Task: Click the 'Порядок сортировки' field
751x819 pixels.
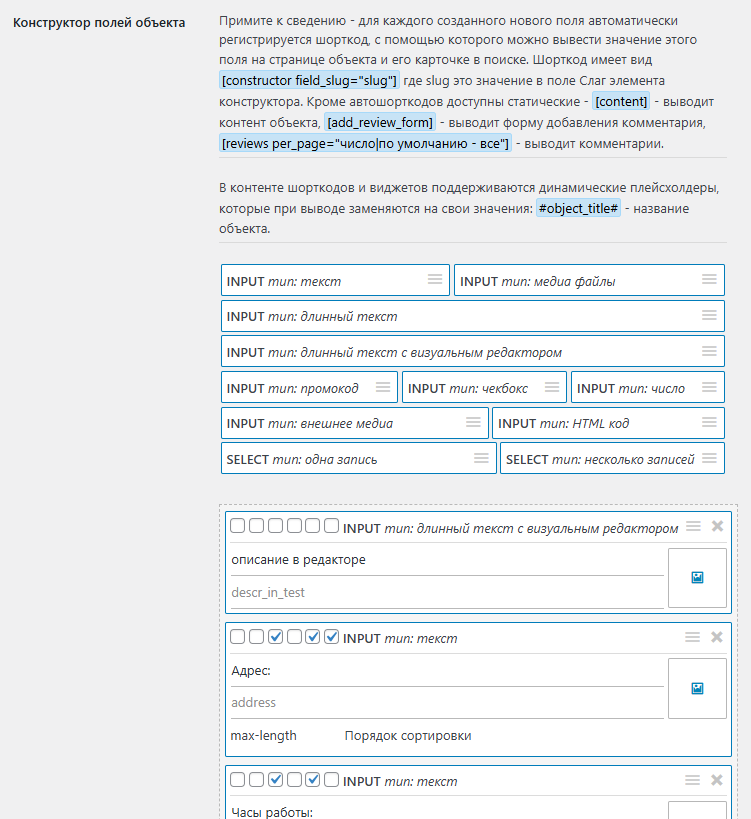Action: [x=408, y=736]
